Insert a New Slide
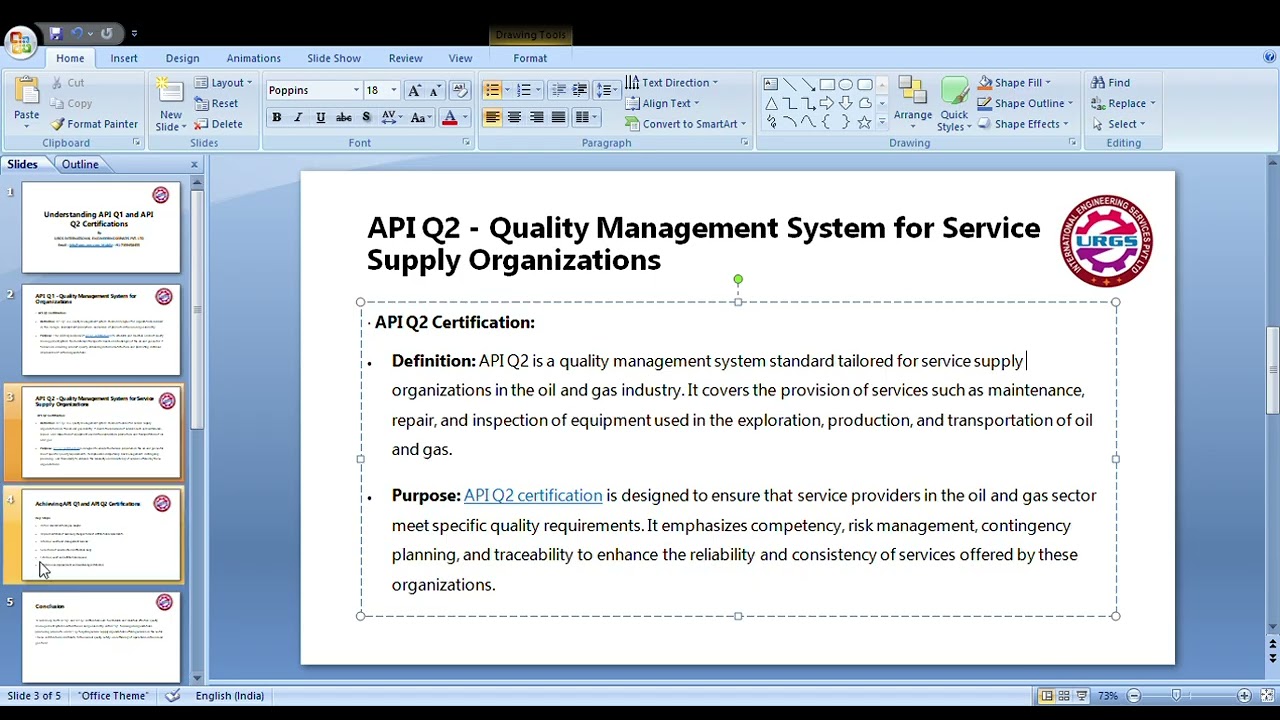This screenshot has height=720, width=1280. point(170,104)
